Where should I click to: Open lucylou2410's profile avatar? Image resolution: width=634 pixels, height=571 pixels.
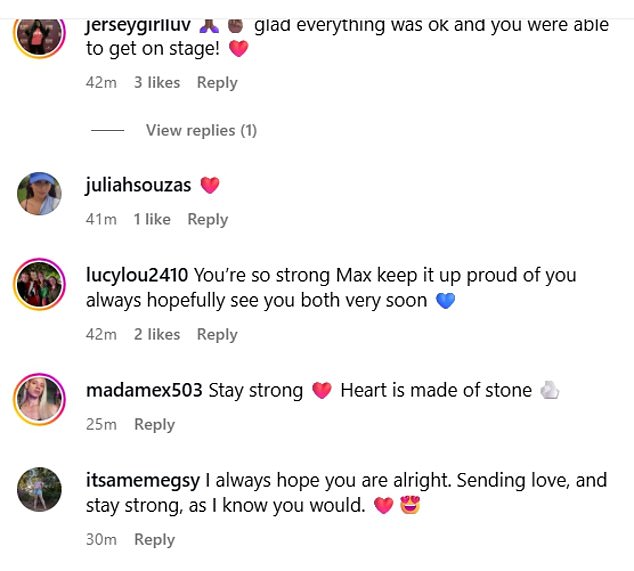pos(40,286)
